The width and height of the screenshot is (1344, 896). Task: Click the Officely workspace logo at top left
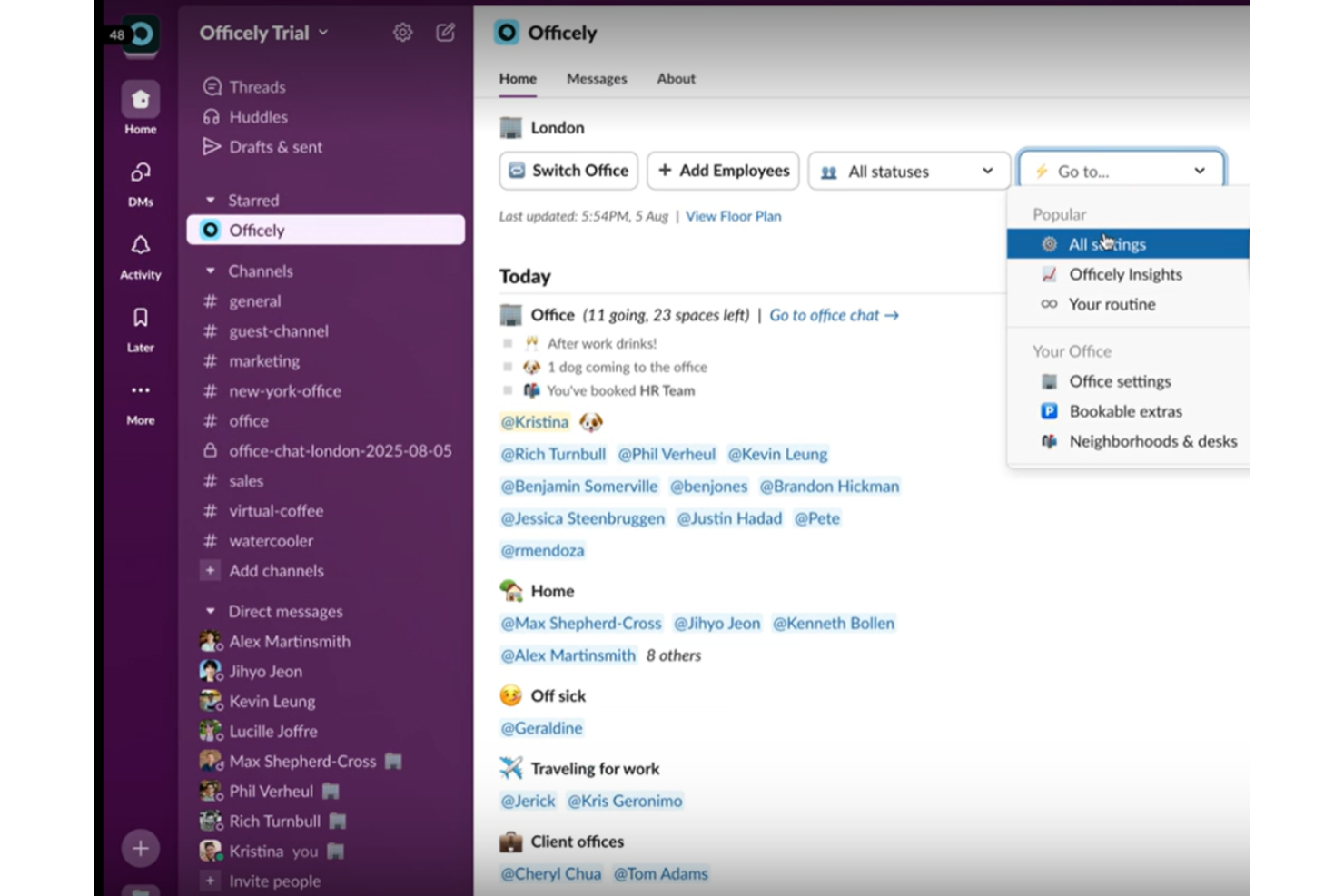coord(141,34)
